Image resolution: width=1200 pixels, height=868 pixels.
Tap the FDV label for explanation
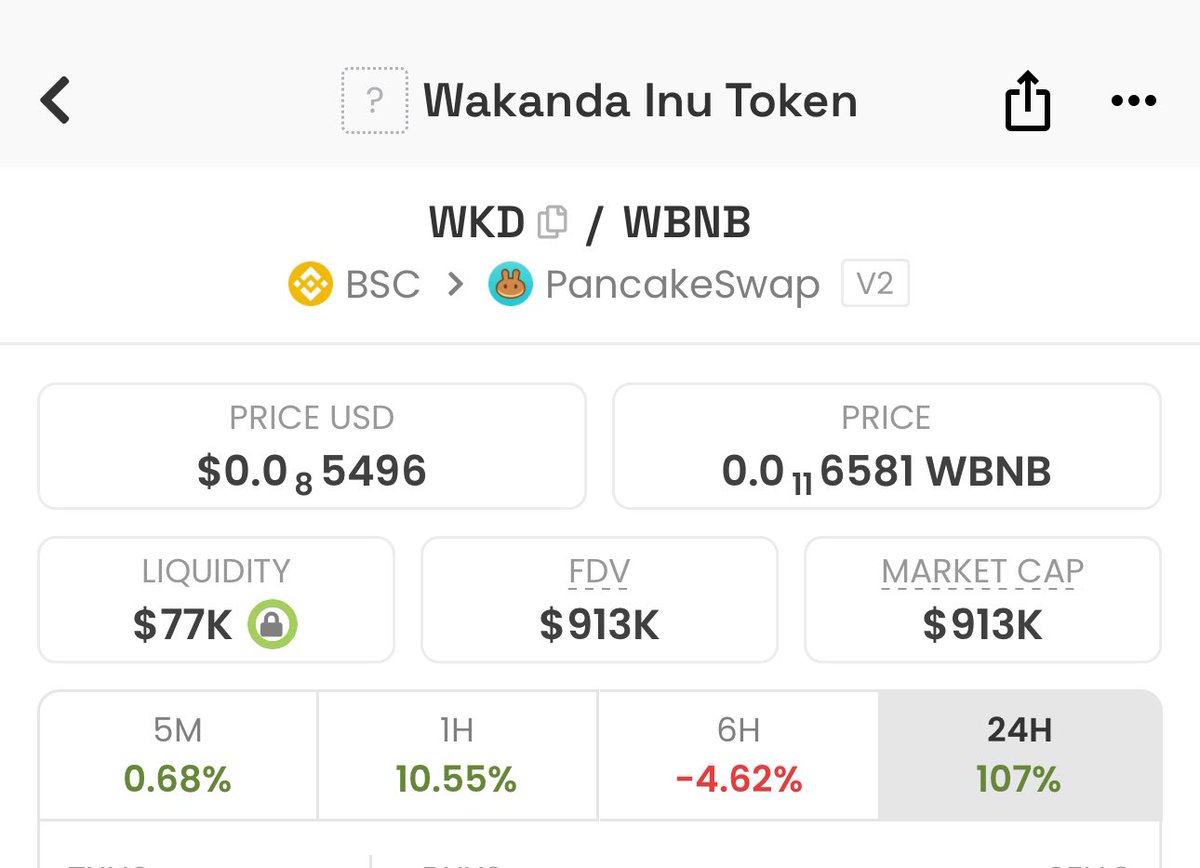coord(599,572)
